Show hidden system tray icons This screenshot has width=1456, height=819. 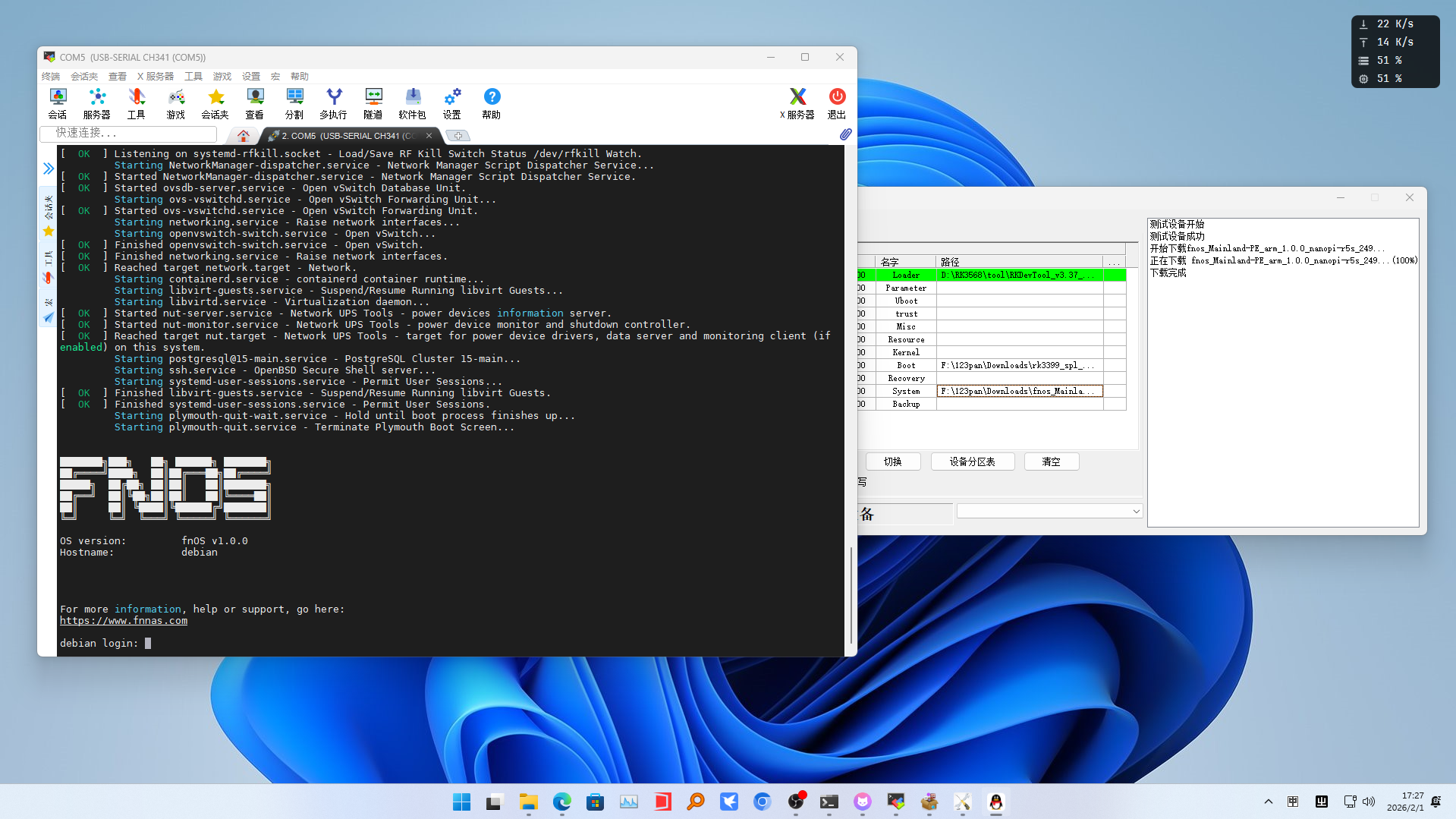[x=1268, y=802]
